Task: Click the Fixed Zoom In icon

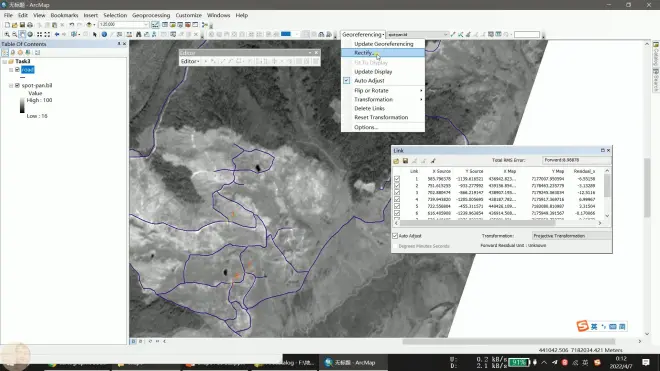Action: tap(40, 35)
